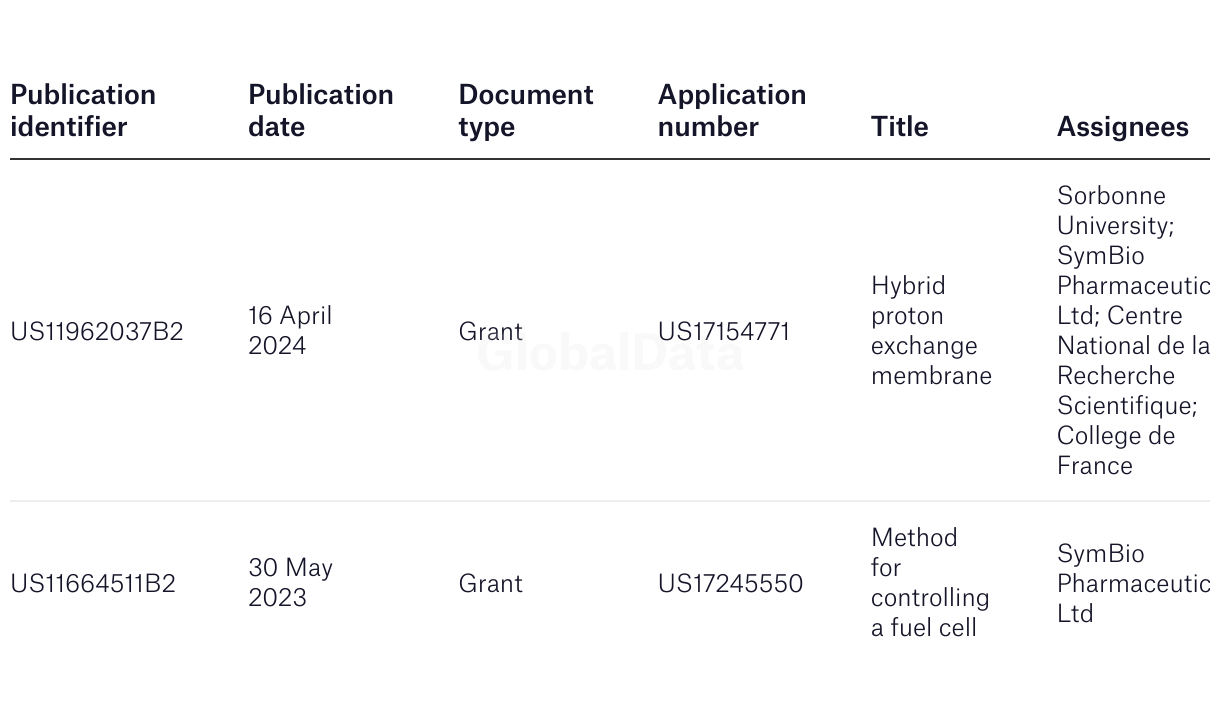
Task: Select Grant cell for US11664511B2
Action: point(490,583)
